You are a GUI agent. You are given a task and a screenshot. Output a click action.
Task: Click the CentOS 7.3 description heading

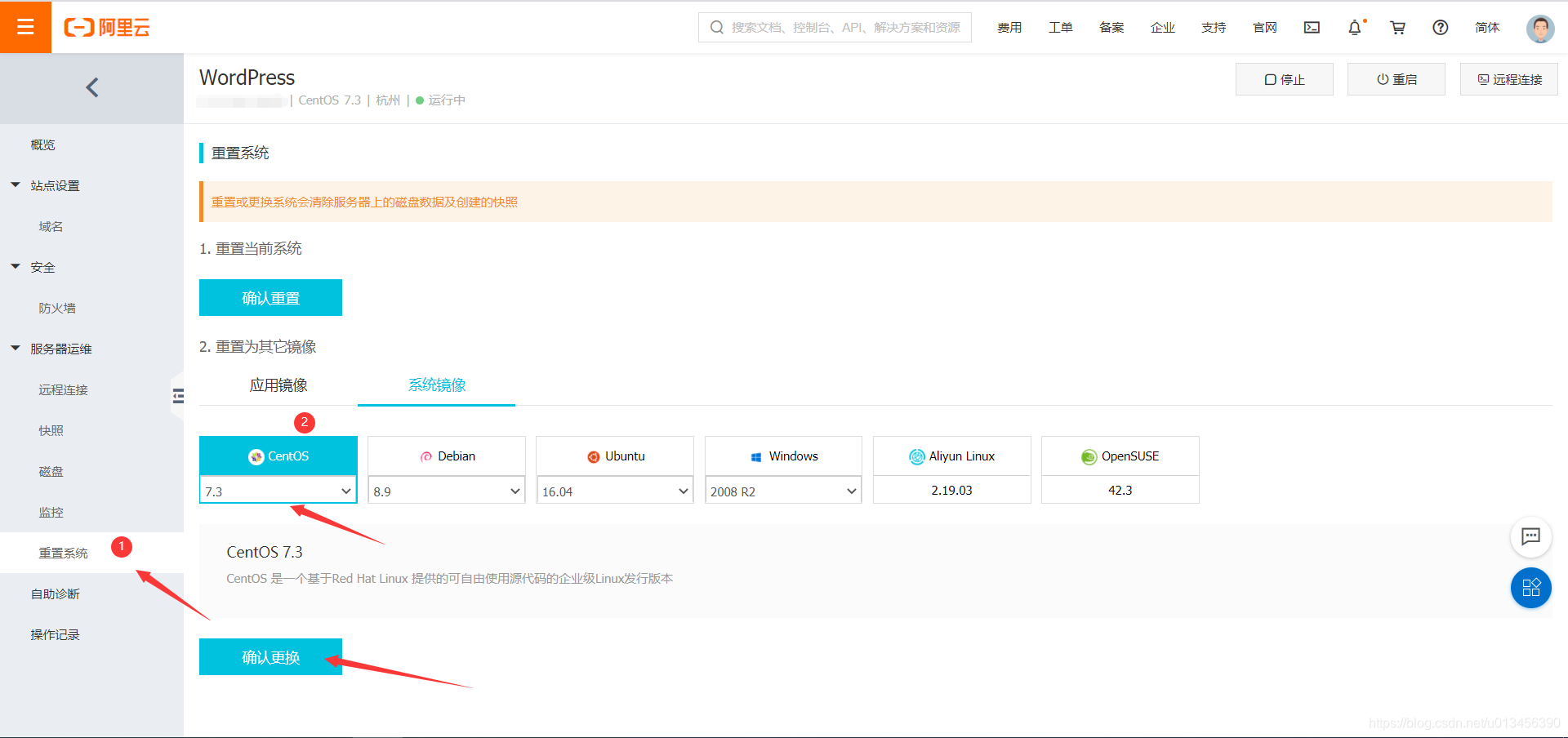point(265,552)
